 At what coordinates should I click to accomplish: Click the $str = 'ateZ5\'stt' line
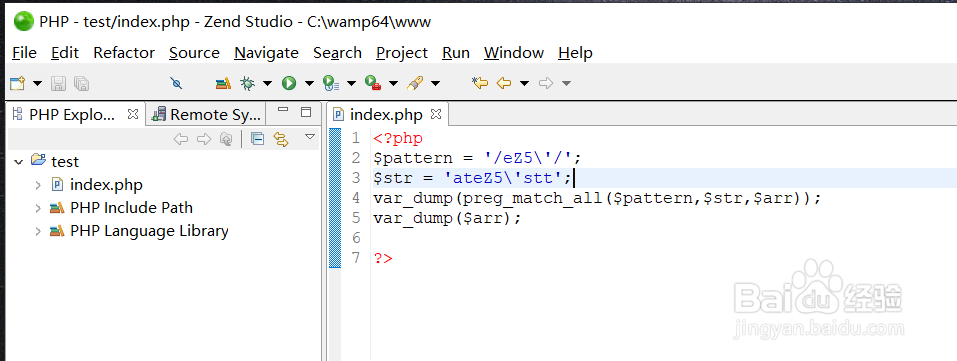(472, 179)
